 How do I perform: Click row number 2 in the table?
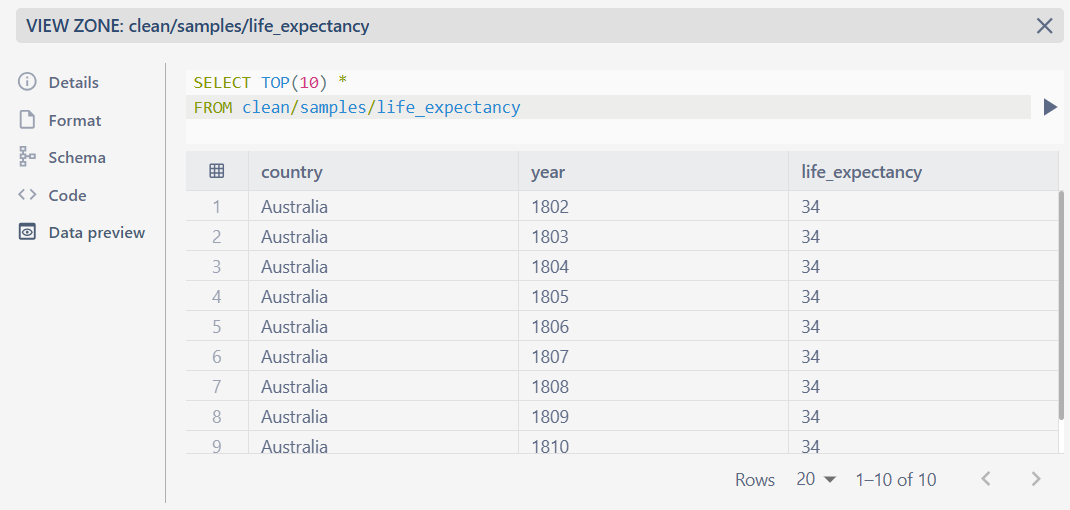tap(217, 237)
